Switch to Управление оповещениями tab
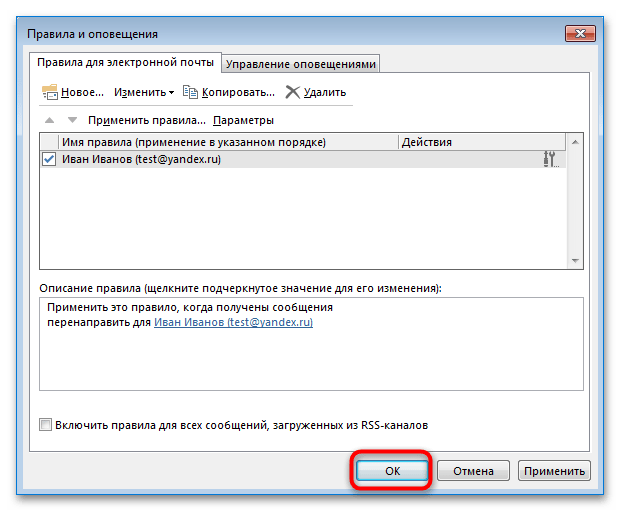The image size is (620, 511). point(301,64)
